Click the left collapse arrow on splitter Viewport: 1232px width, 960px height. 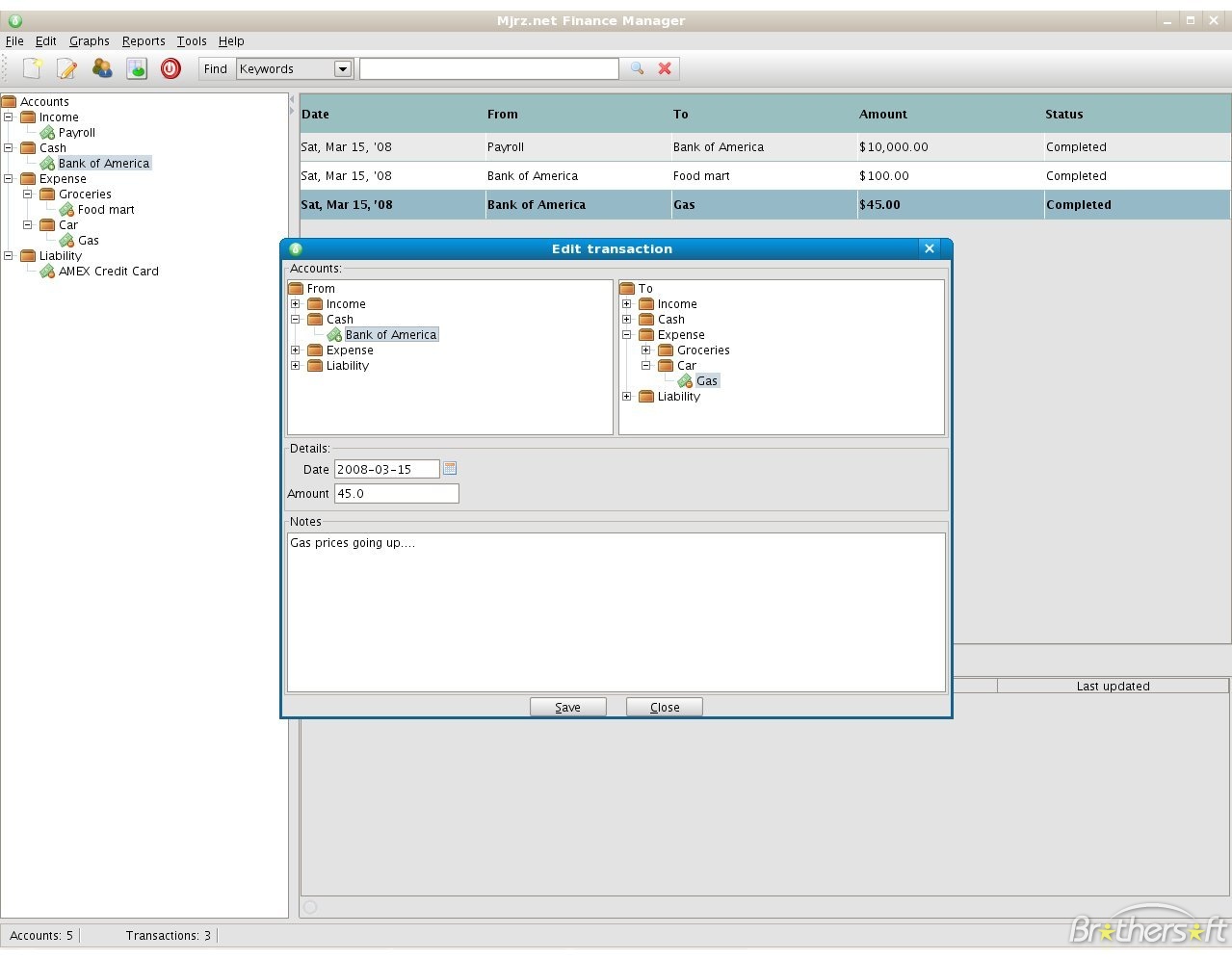click(x=293, y=99)
